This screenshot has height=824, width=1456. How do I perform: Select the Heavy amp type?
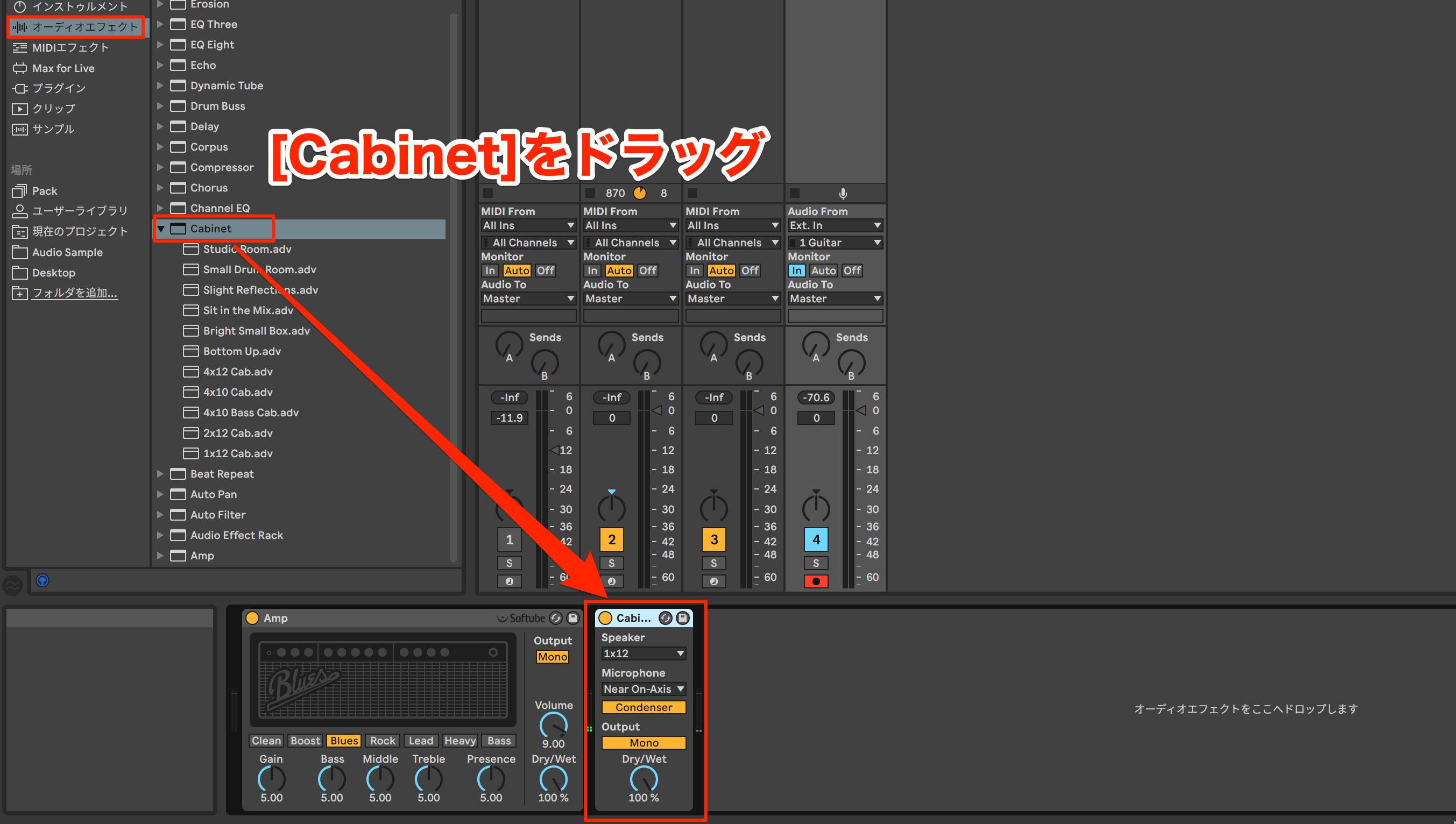460,741
